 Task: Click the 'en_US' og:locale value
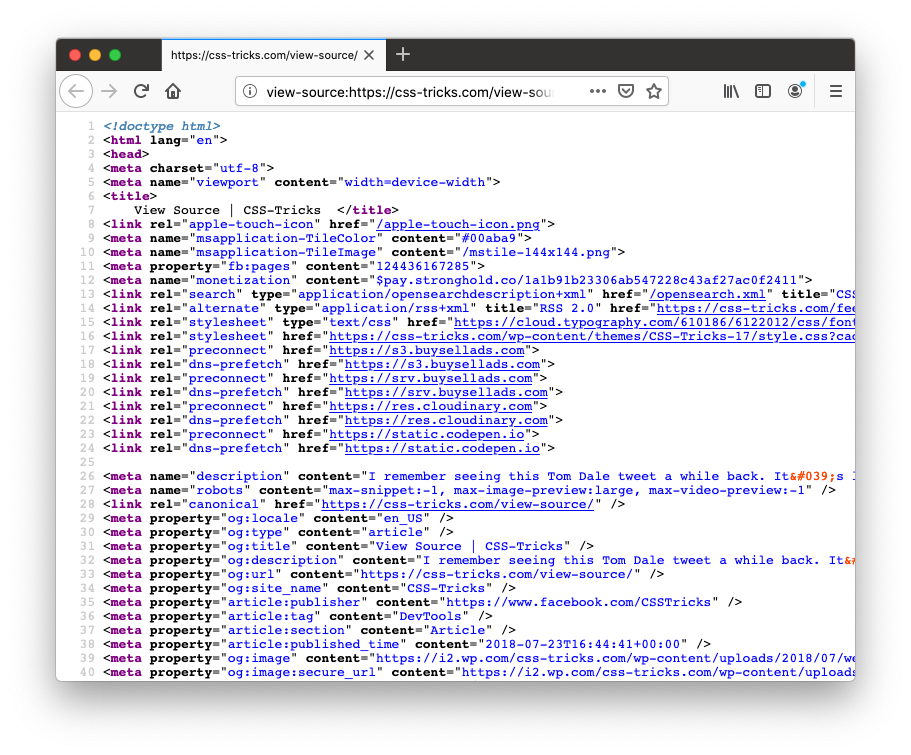click(x=403, y=518)
